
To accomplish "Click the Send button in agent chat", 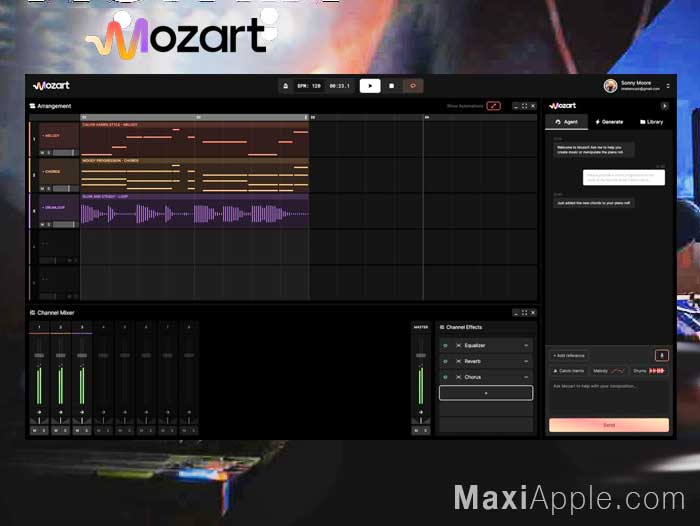I will click(x=609, y=425).
